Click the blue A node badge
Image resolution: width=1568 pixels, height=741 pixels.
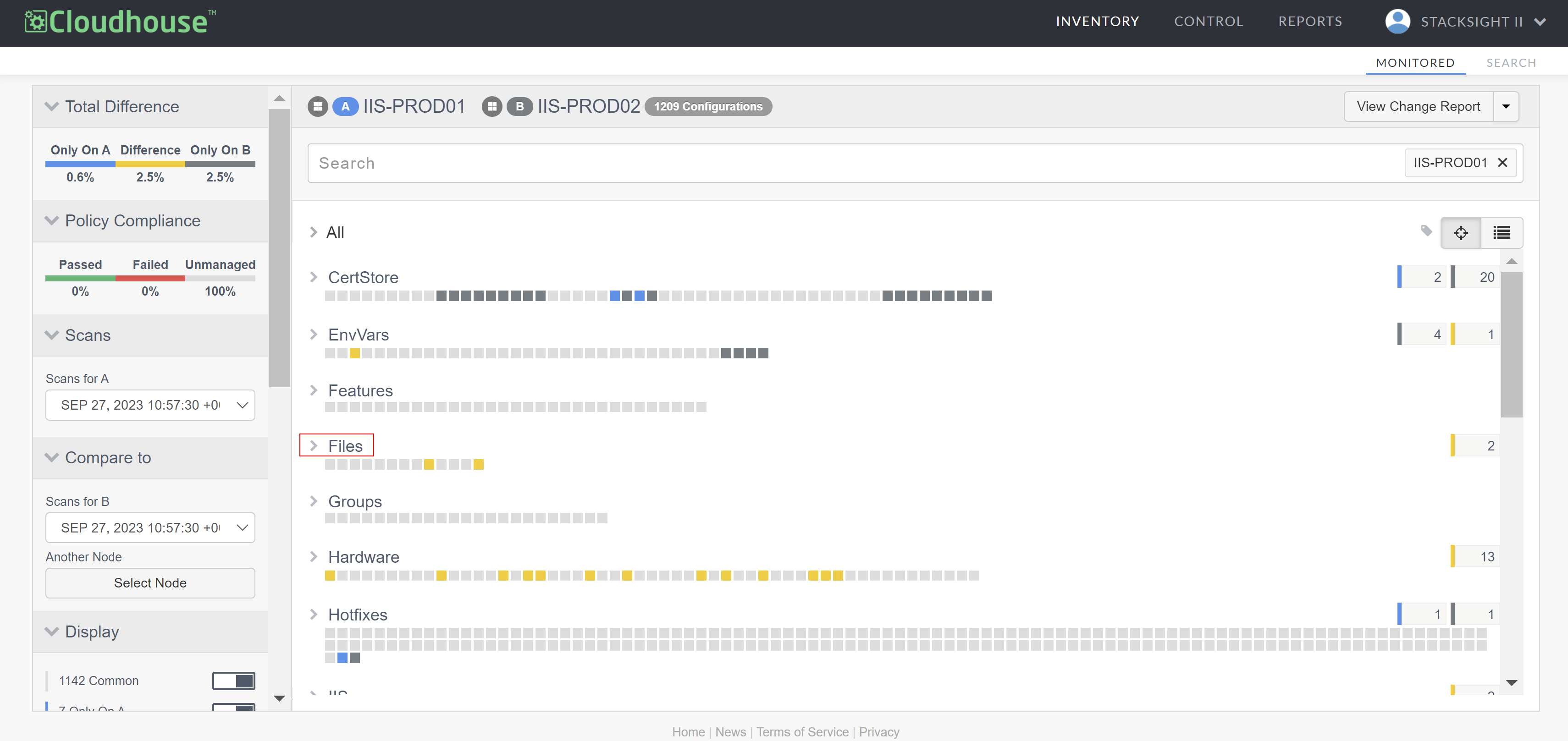point(345,106)
